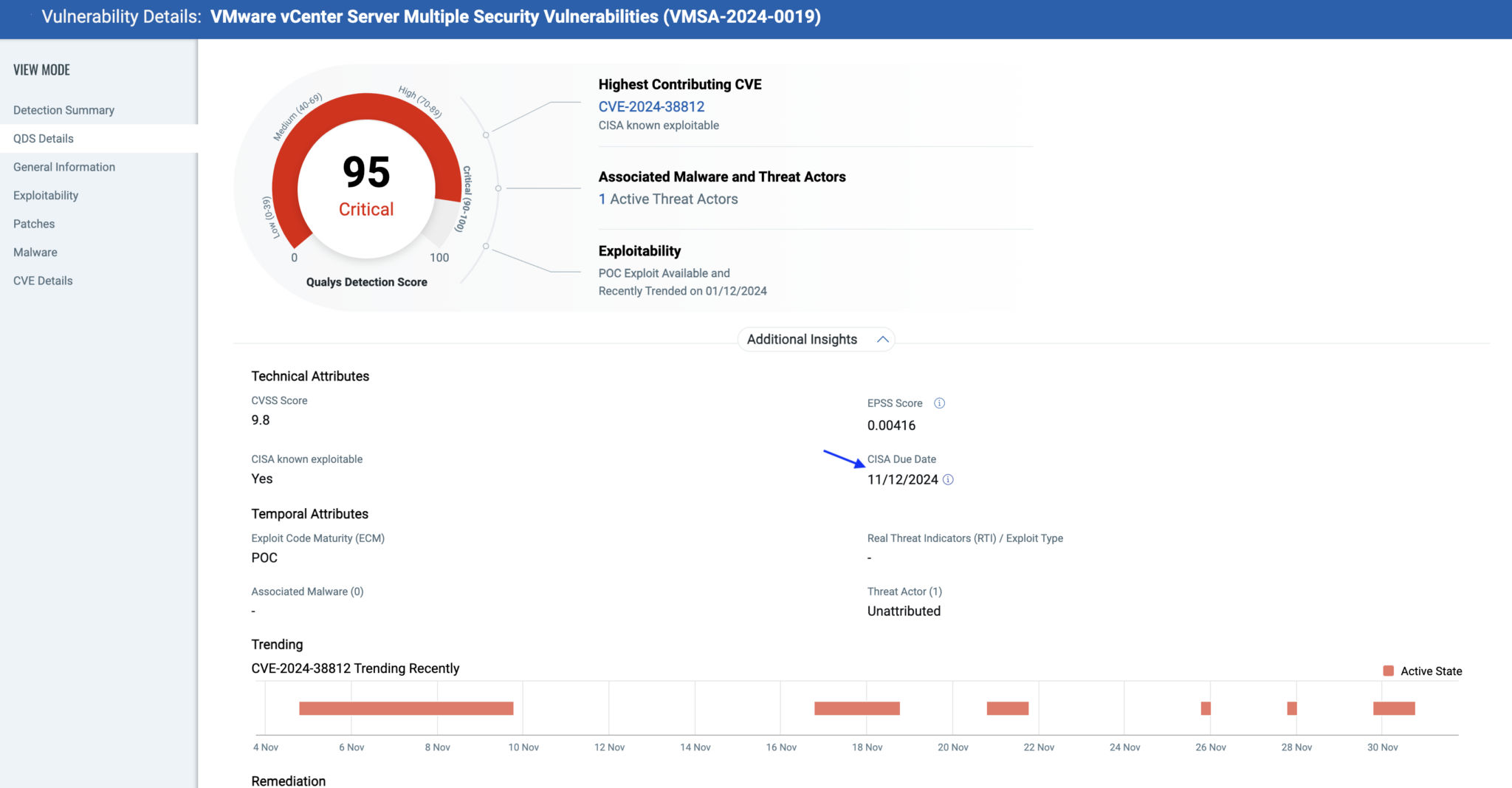Open the Malware view mode

coord(35,252)
